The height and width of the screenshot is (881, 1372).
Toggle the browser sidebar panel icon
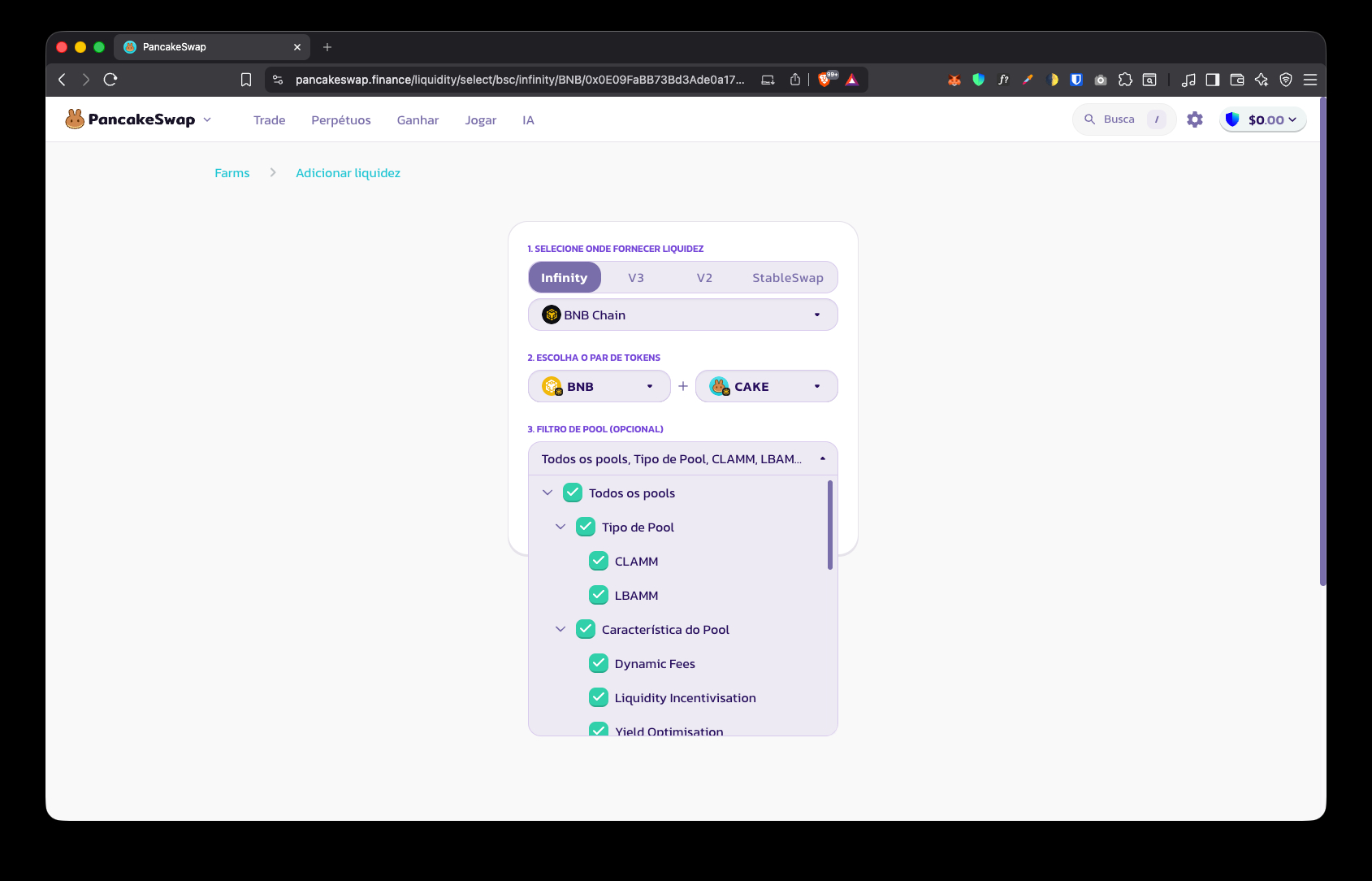coord(1213,80)
